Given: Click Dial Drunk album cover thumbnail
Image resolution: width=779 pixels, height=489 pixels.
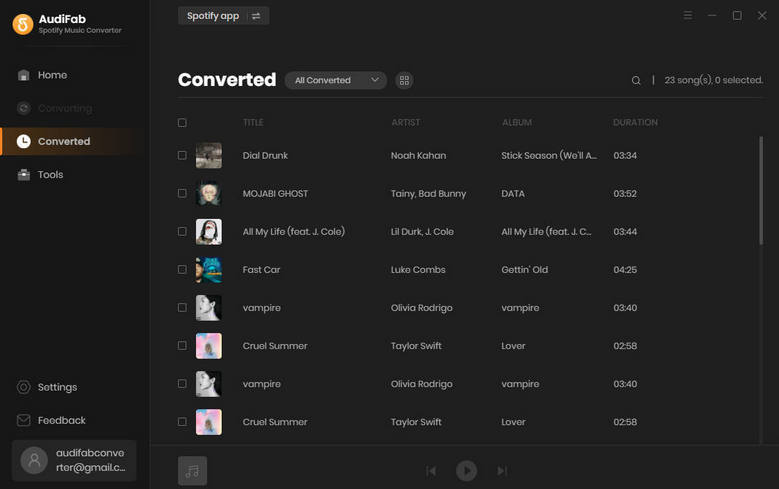Looking at the screenshot, I should (209, 156).
